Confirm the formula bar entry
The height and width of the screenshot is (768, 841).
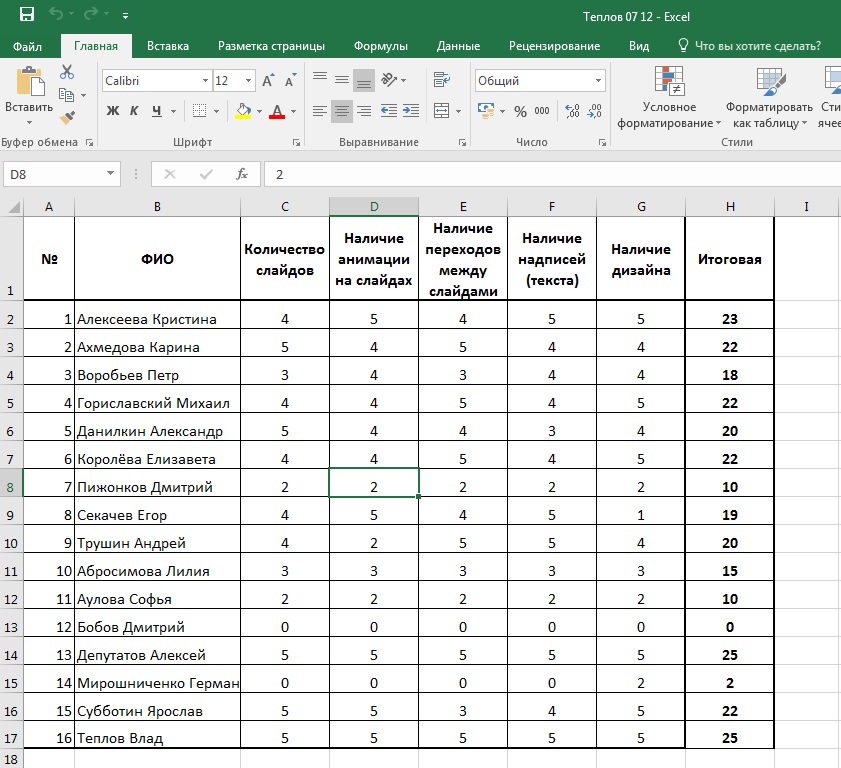206,174
